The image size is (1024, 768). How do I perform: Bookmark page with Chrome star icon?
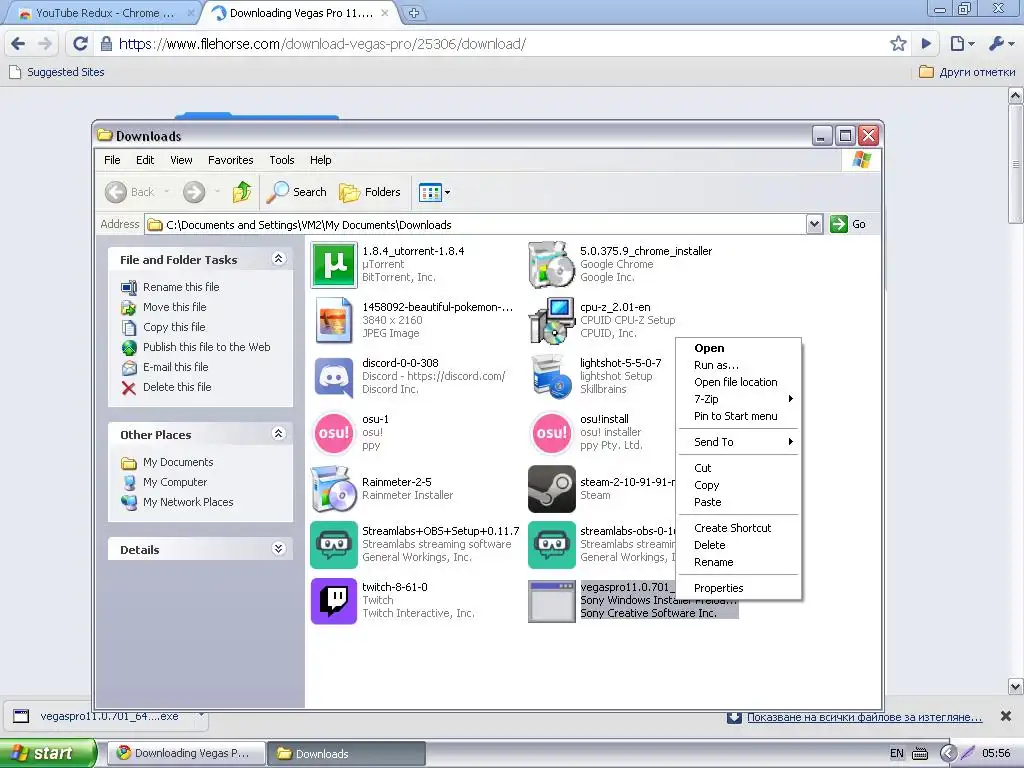click(x=898, y=44)
